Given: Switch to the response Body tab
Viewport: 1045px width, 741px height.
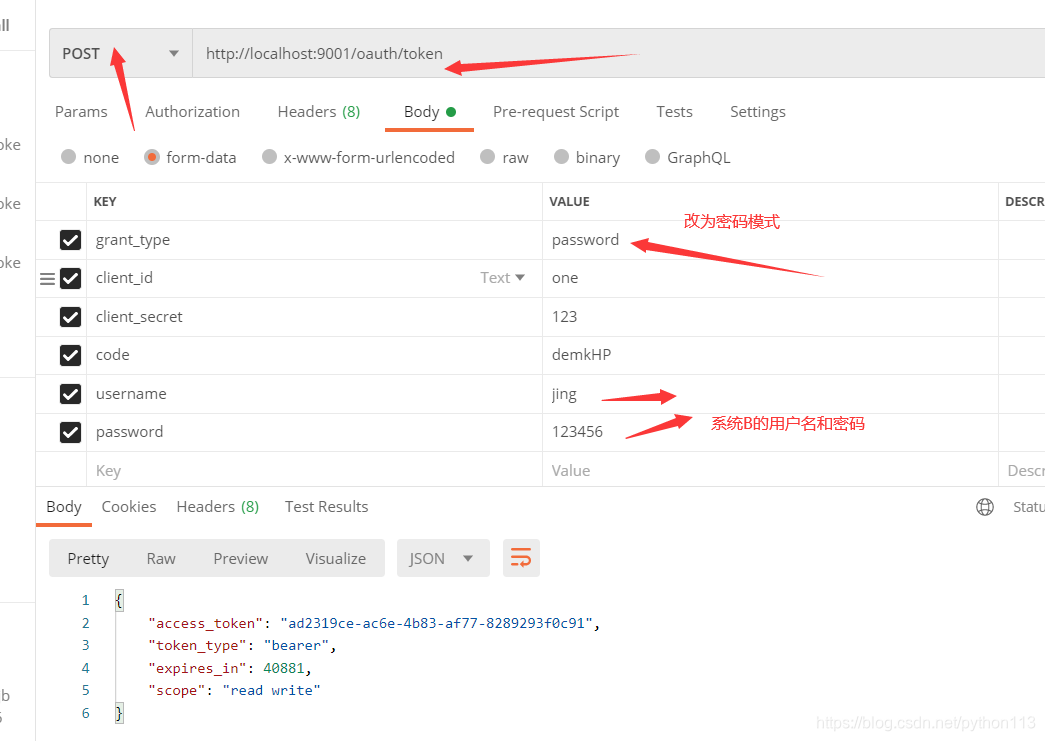Looking at the screenshot, I should 64,507.
